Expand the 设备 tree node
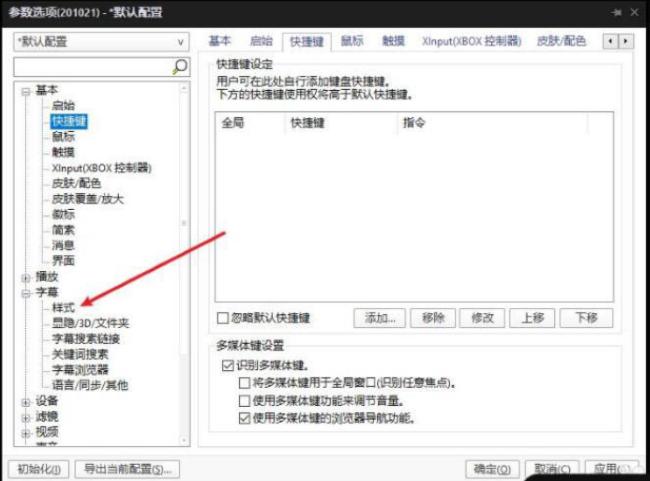The image size is (650, 481). coord(26,401)
